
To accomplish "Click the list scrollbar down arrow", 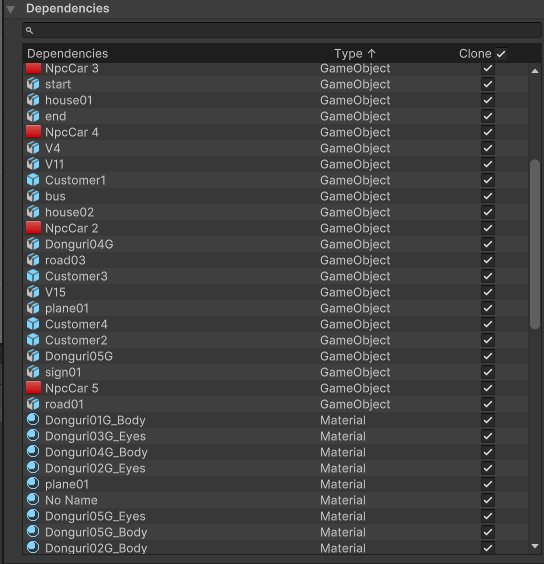I will coord(535,546).
